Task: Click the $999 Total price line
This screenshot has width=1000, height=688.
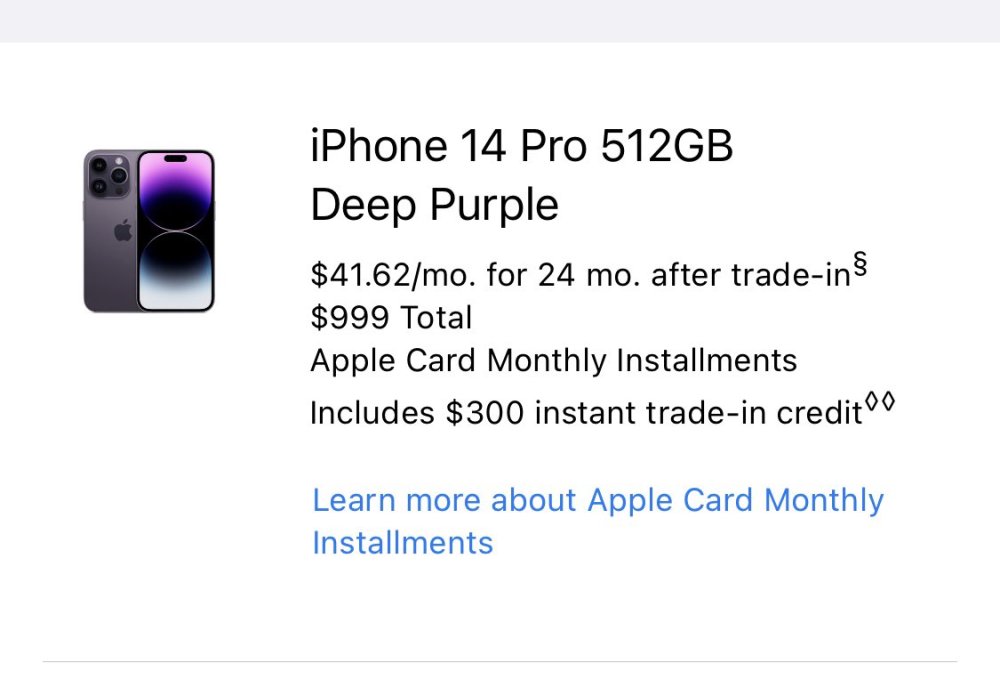Action: [390, 317]
